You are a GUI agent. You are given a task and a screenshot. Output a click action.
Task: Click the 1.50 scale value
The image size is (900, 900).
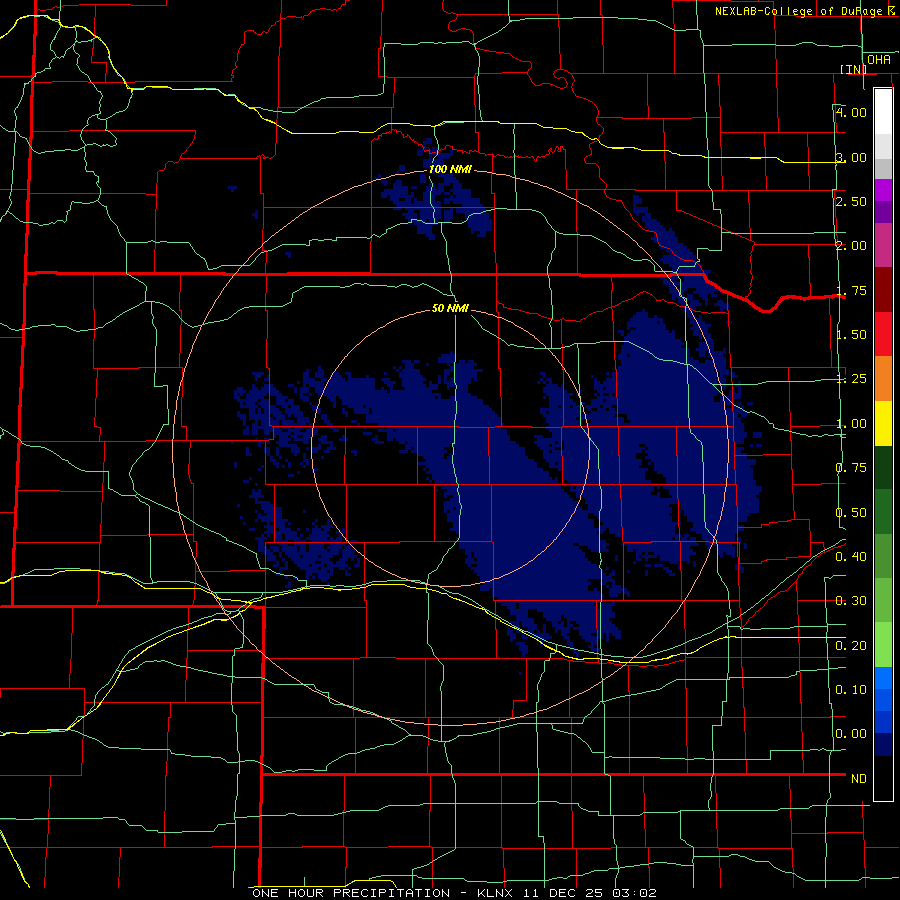[851, 335]
